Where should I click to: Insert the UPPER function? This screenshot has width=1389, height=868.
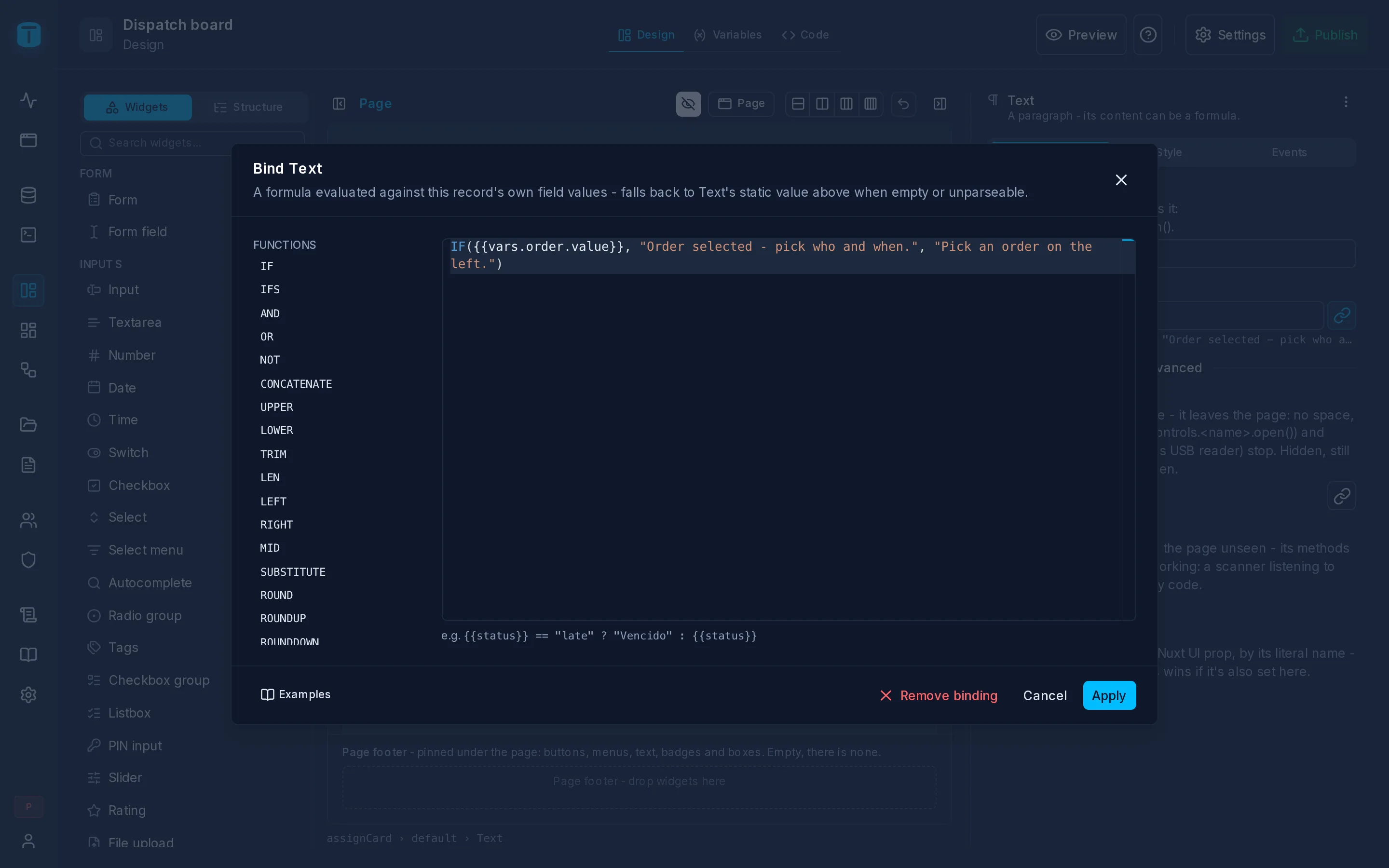[x=277, y=407]
